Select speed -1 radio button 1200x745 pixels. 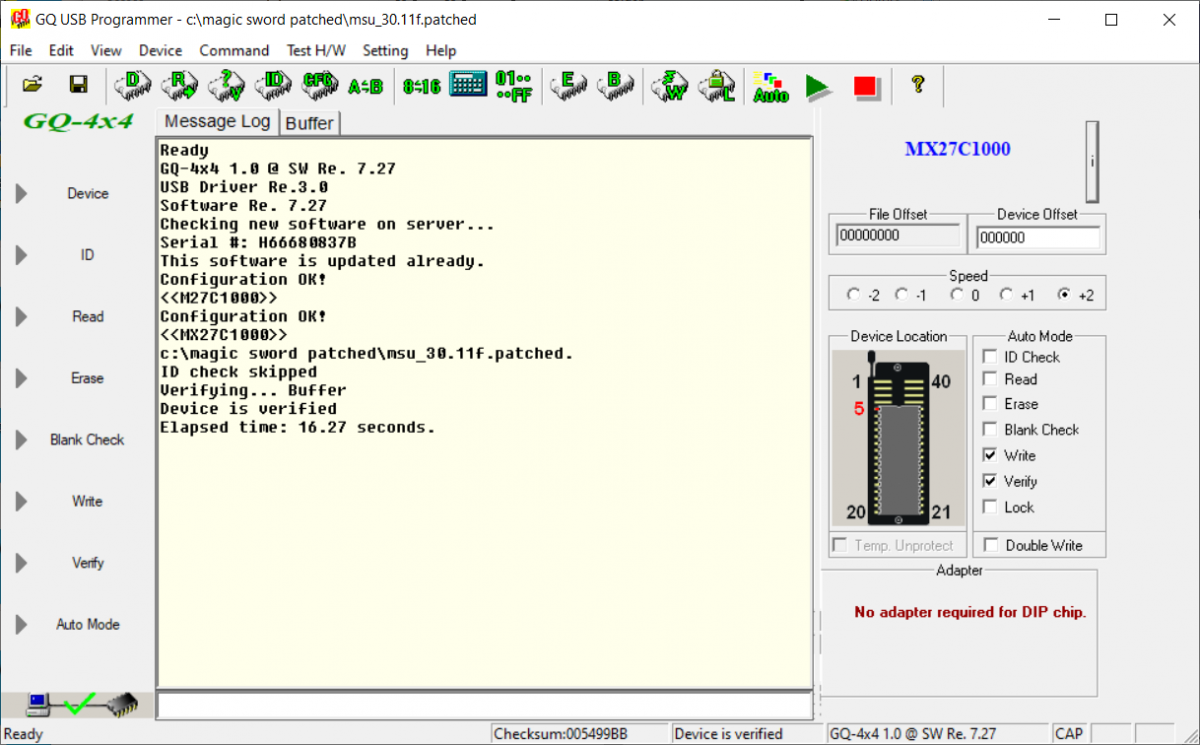(902, 295)
